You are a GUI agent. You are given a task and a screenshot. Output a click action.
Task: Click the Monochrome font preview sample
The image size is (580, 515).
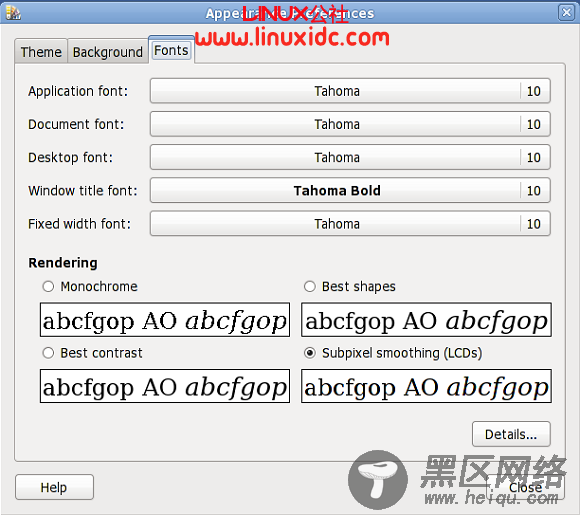click(165, 320)
